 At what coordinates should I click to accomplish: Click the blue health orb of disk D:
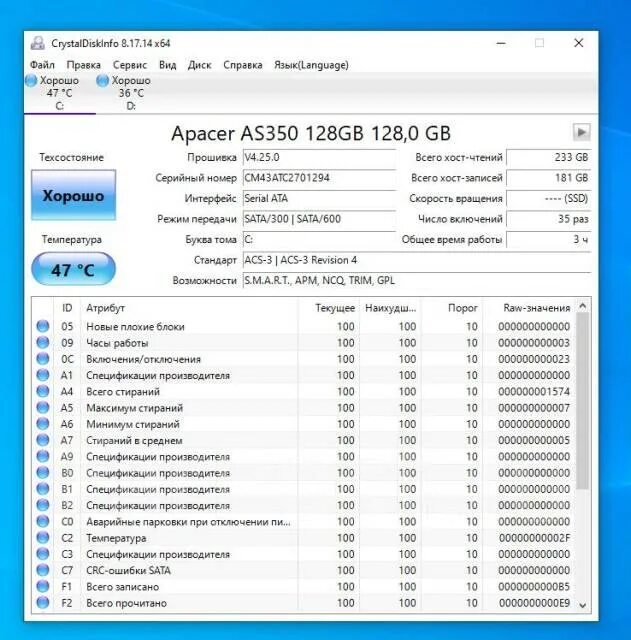[x=102, y=80]
